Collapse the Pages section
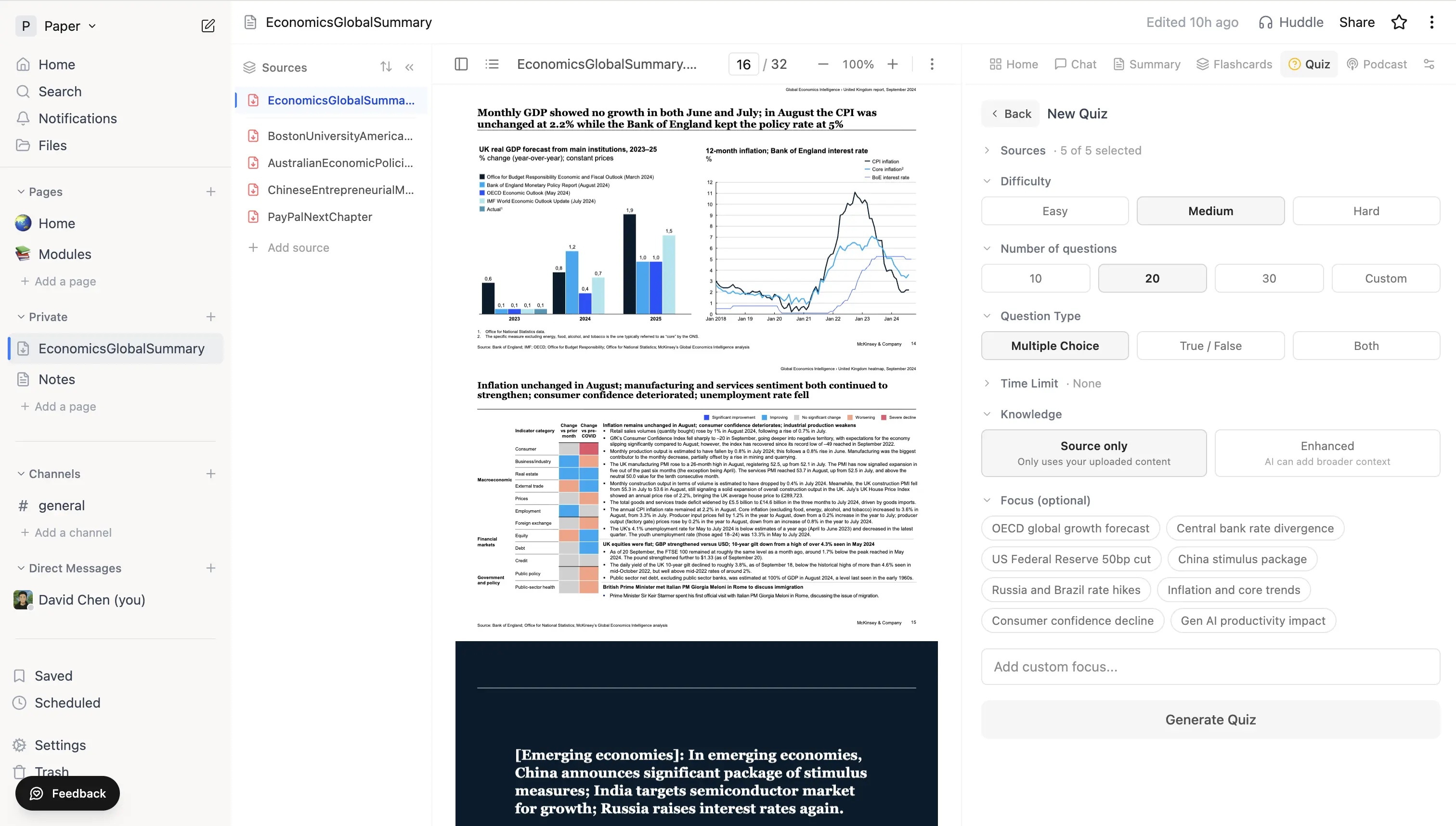 [21, 192]
